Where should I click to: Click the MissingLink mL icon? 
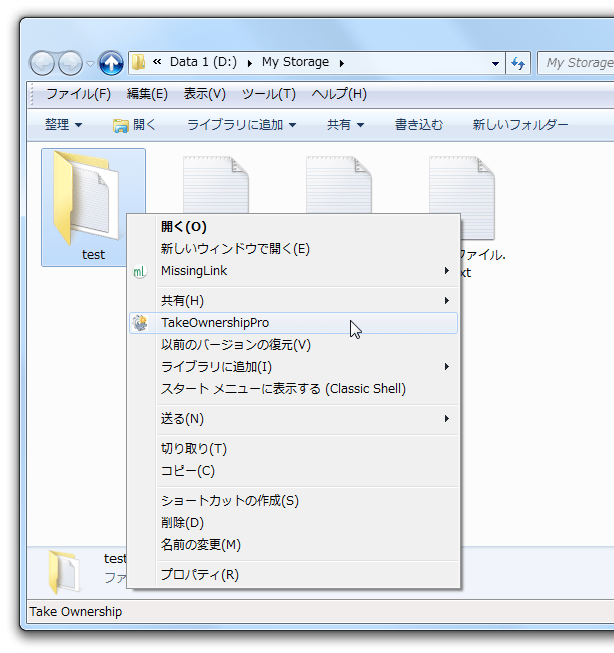(x=140, y=272)
